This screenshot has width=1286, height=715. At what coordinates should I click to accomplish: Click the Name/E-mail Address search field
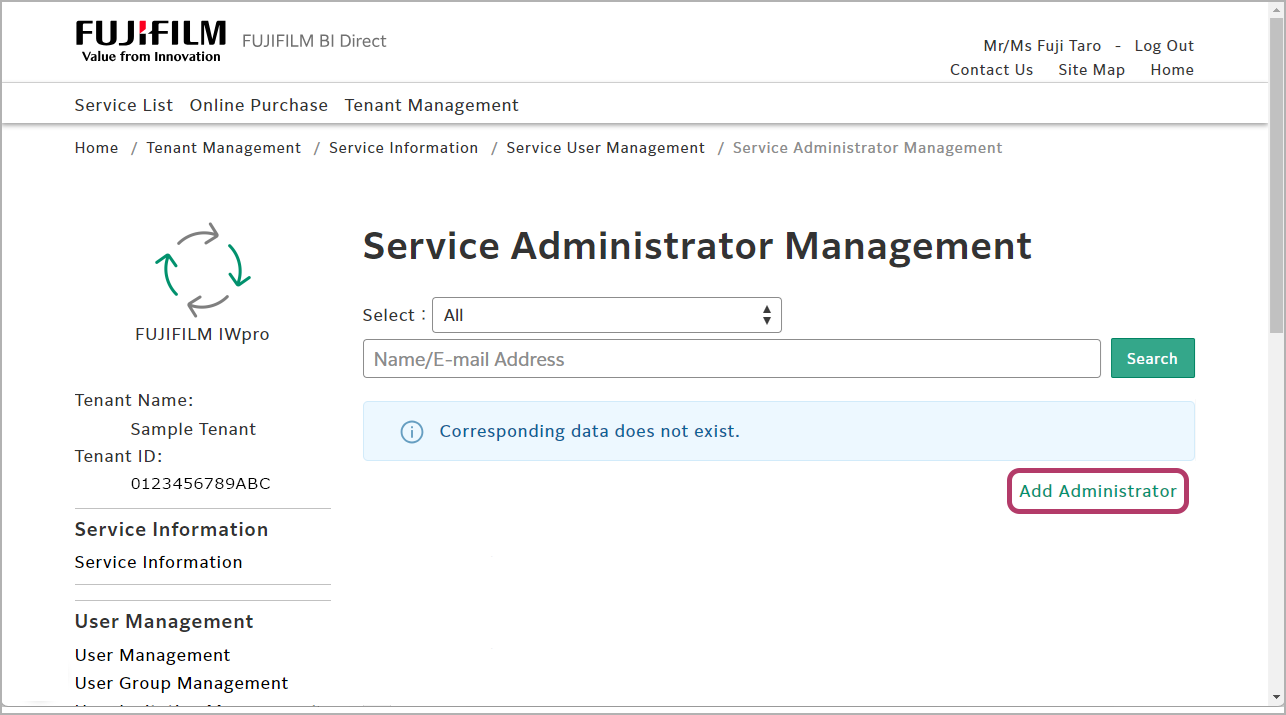pyautogui.click(x=731, y=359)
